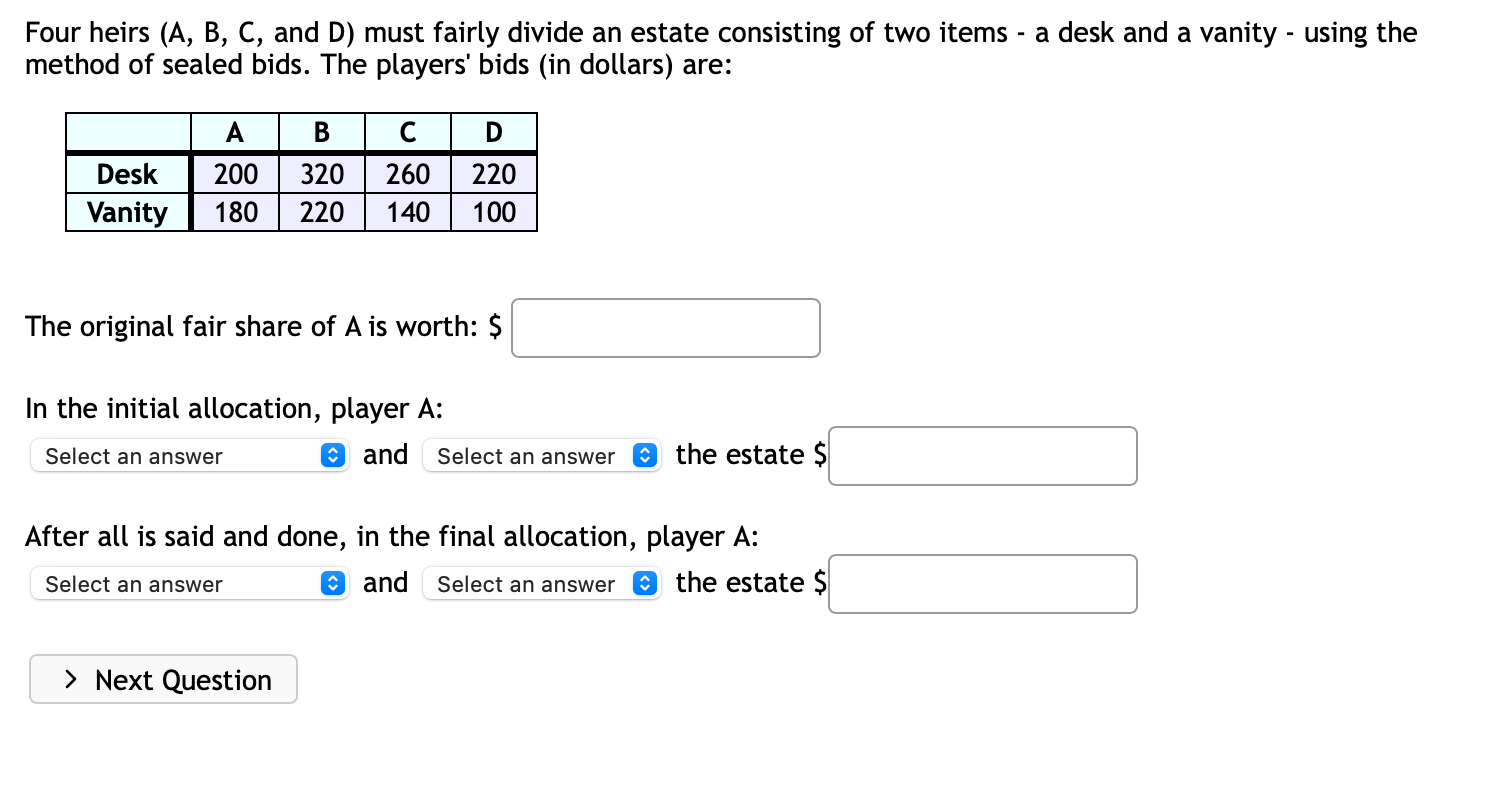Click the estate amount field for initial allocation
Viewport: 1509px width, 786px height.
(x=982, y=455)
